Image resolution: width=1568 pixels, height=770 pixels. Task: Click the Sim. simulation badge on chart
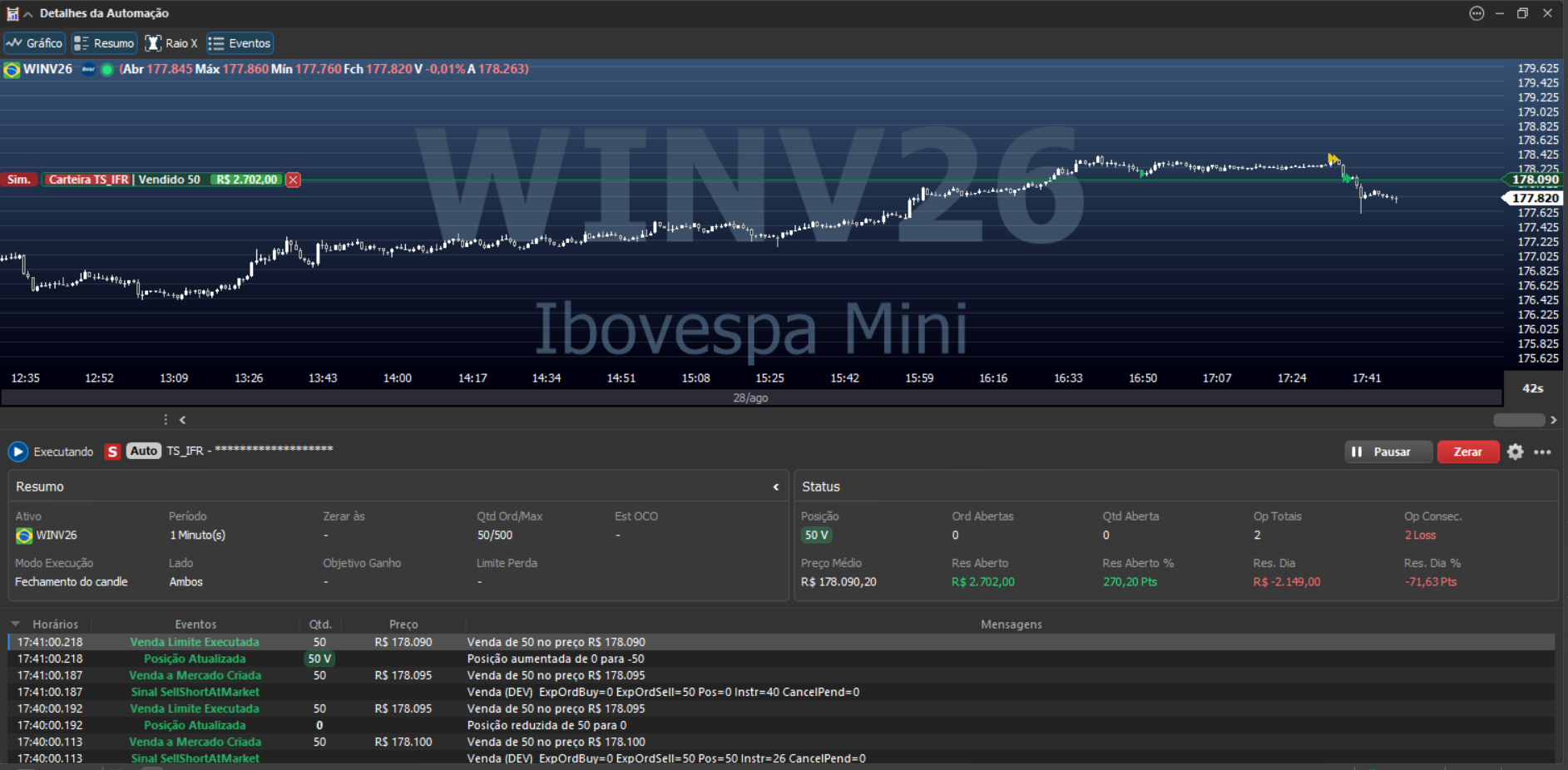pyautogui.click(x=18, y=180)
